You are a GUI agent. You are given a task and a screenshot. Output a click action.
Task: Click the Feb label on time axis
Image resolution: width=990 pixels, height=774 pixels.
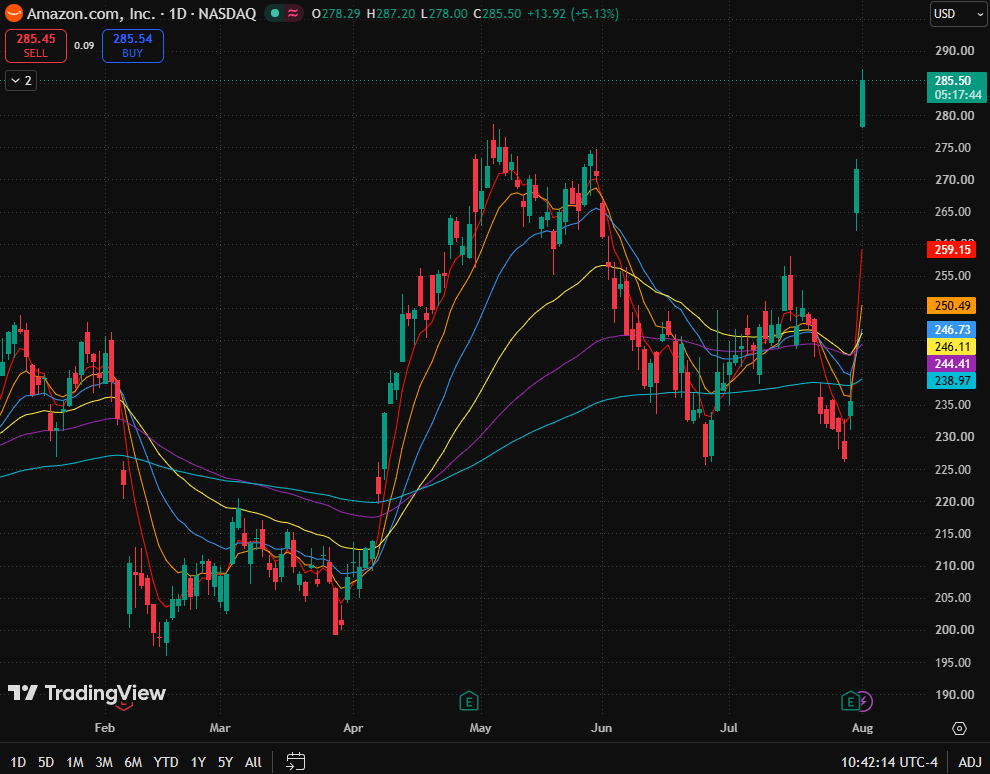105,728
